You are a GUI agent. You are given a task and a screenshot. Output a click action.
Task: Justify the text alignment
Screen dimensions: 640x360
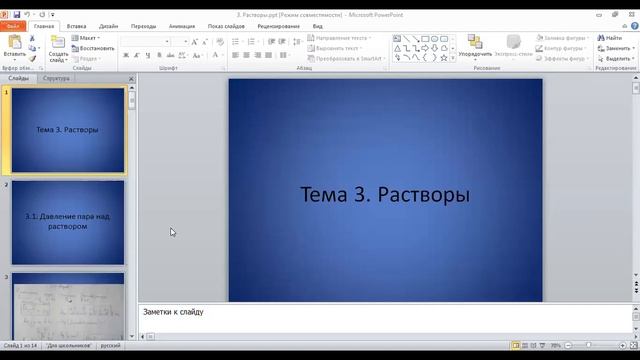[x=269, y=55]
